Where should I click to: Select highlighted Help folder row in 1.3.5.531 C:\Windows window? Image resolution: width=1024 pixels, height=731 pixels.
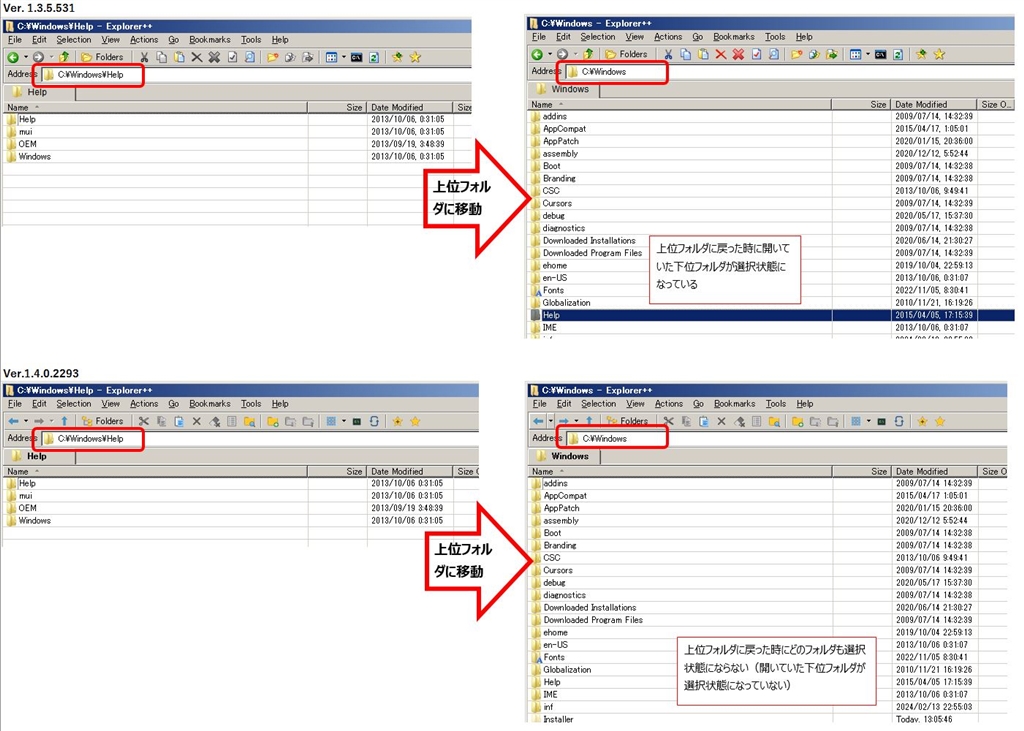pos(771,316)
